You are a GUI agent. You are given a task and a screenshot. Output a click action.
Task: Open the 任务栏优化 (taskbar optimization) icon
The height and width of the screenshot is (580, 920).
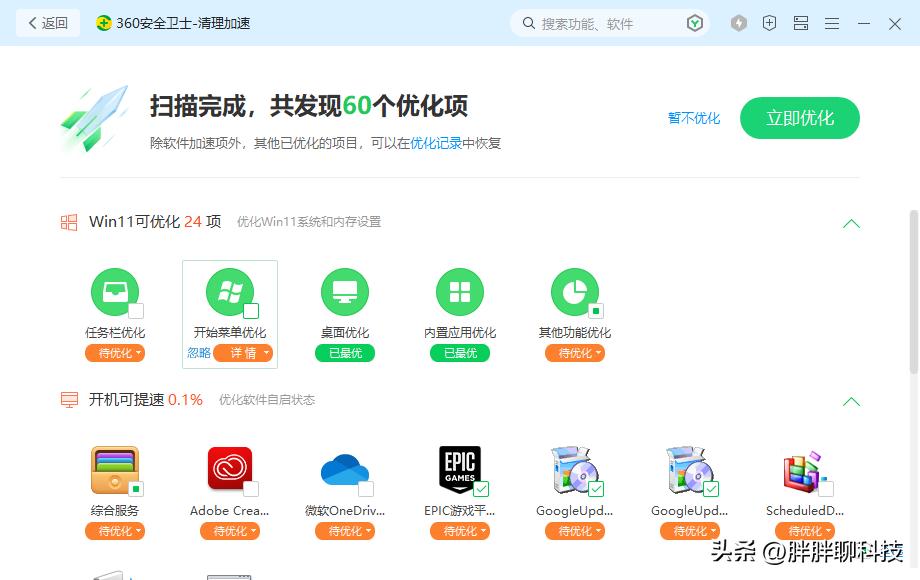pyautogui.click(x=115, y=291)
